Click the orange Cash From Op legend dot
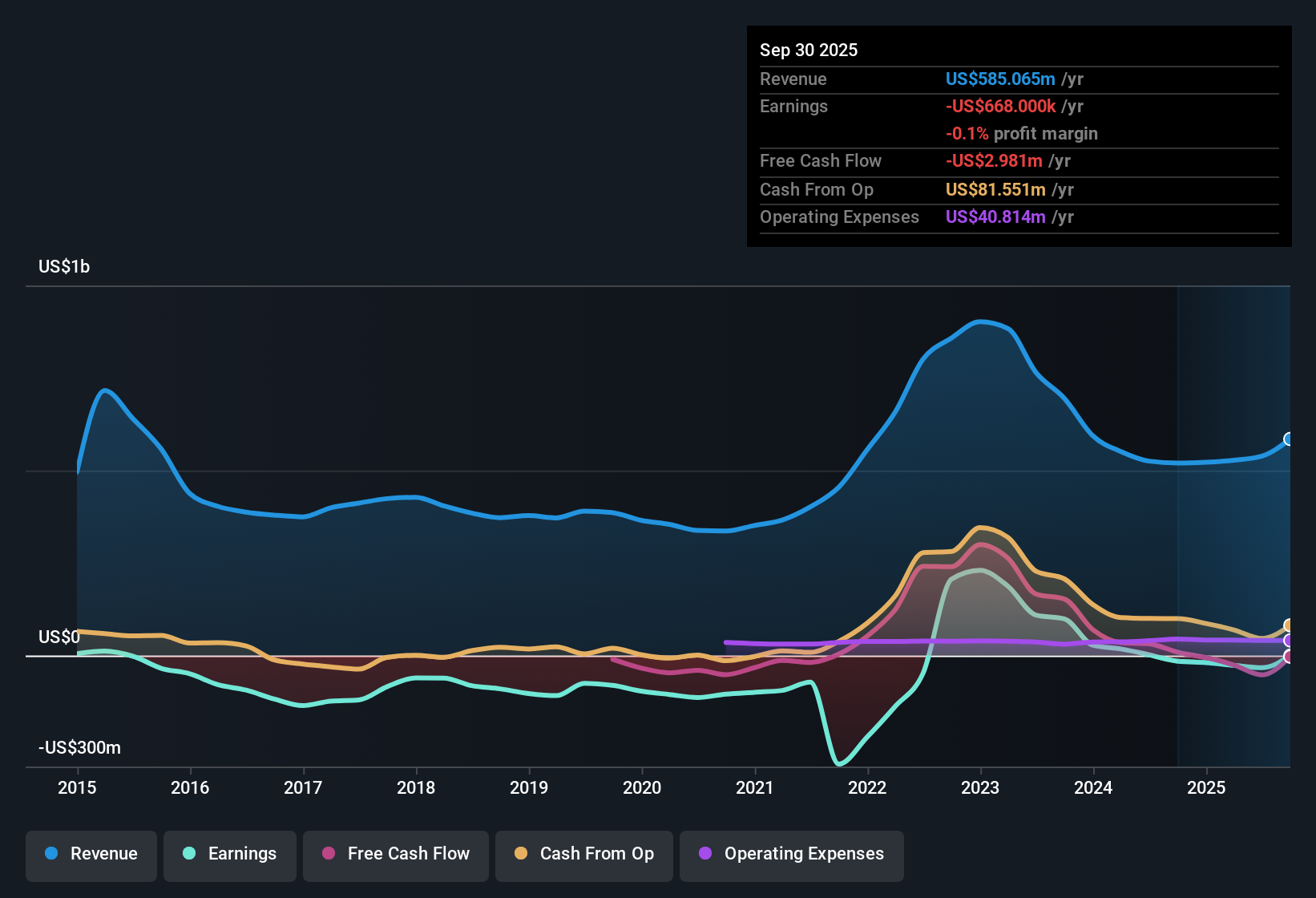 521,854
